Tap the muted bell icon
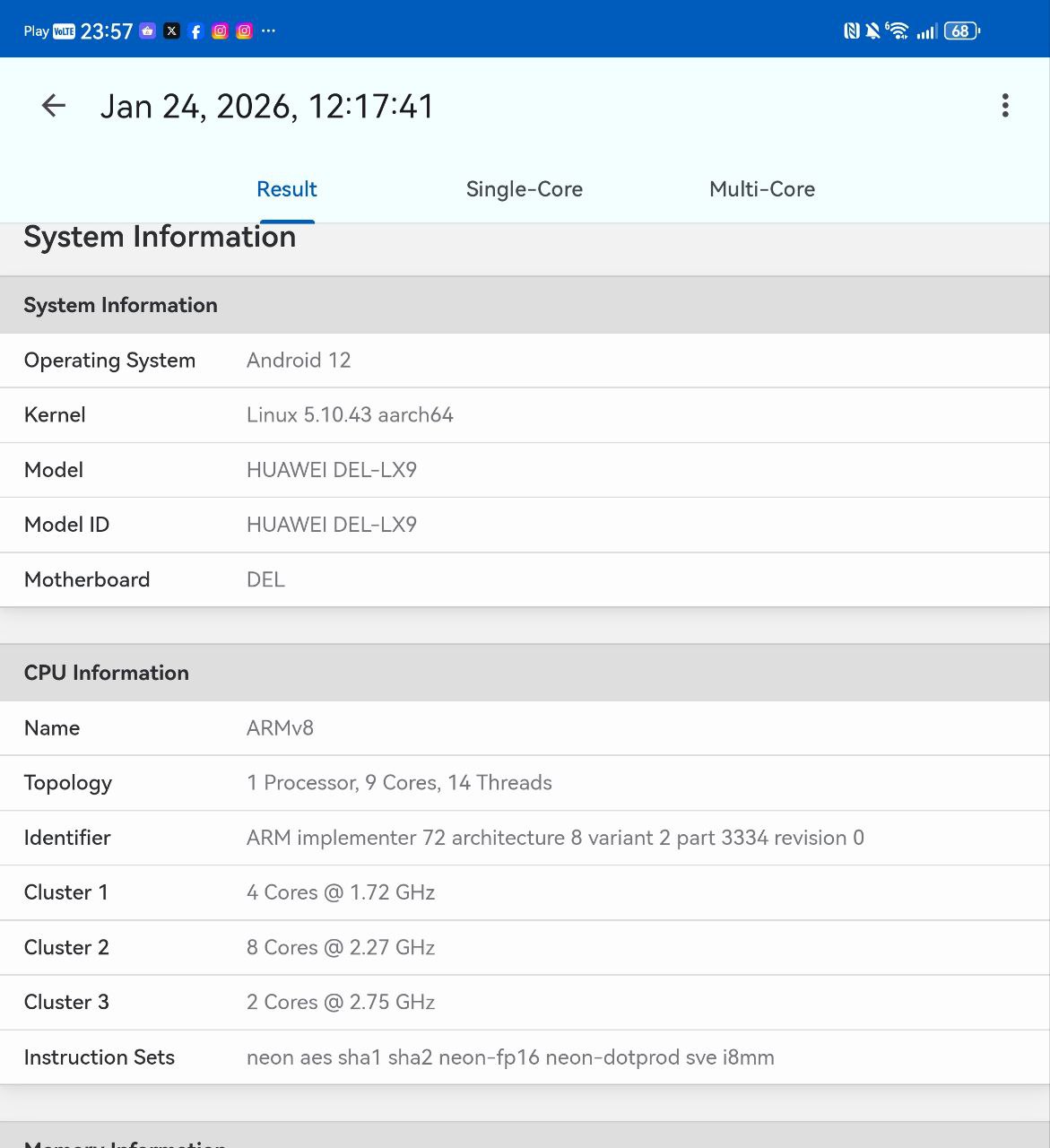The image size is (1050, 1148). [x=872, y=31]
